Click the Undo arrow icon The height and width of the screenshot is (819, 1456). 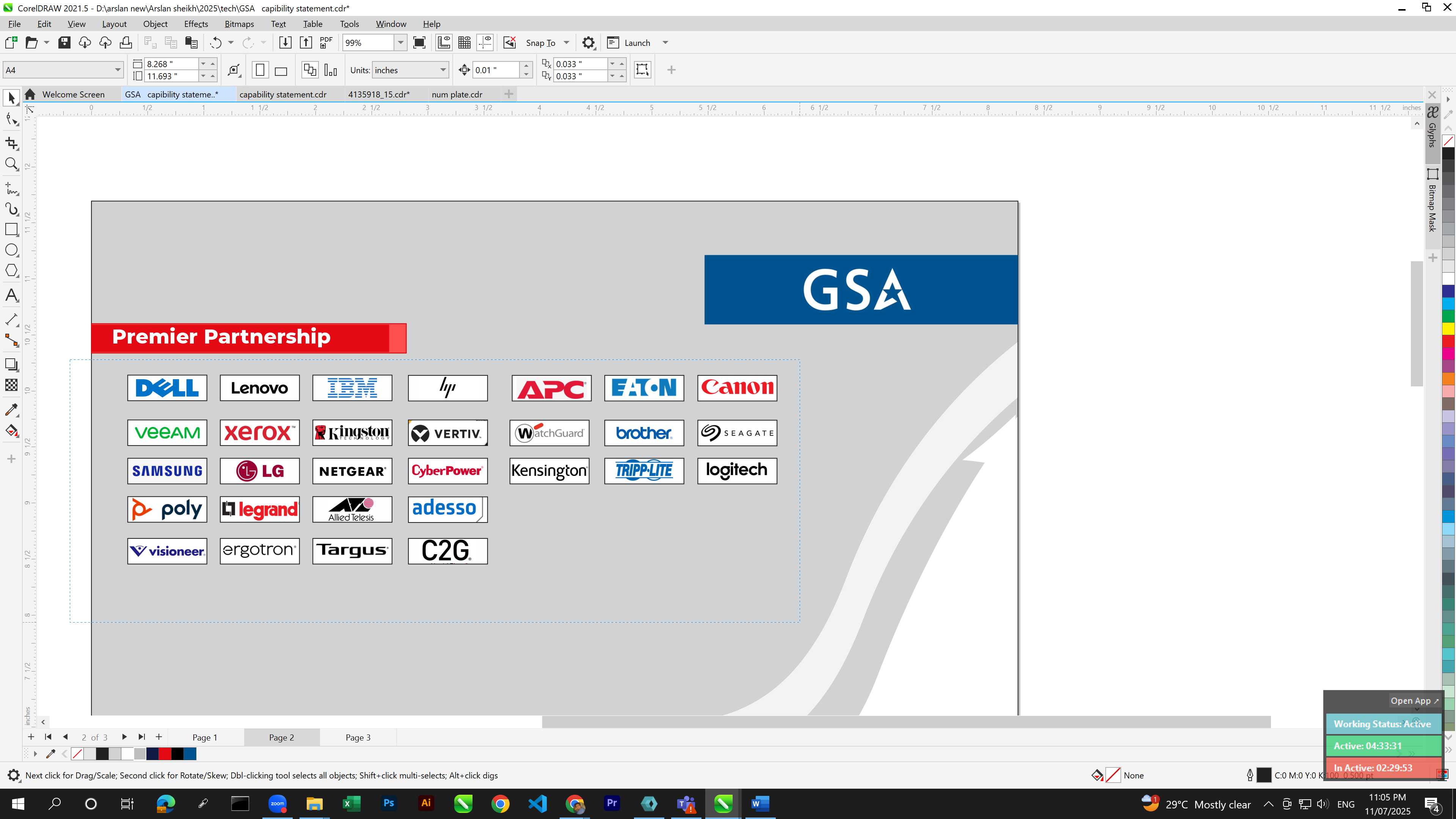pyautogui.click(x=215, y=42)
